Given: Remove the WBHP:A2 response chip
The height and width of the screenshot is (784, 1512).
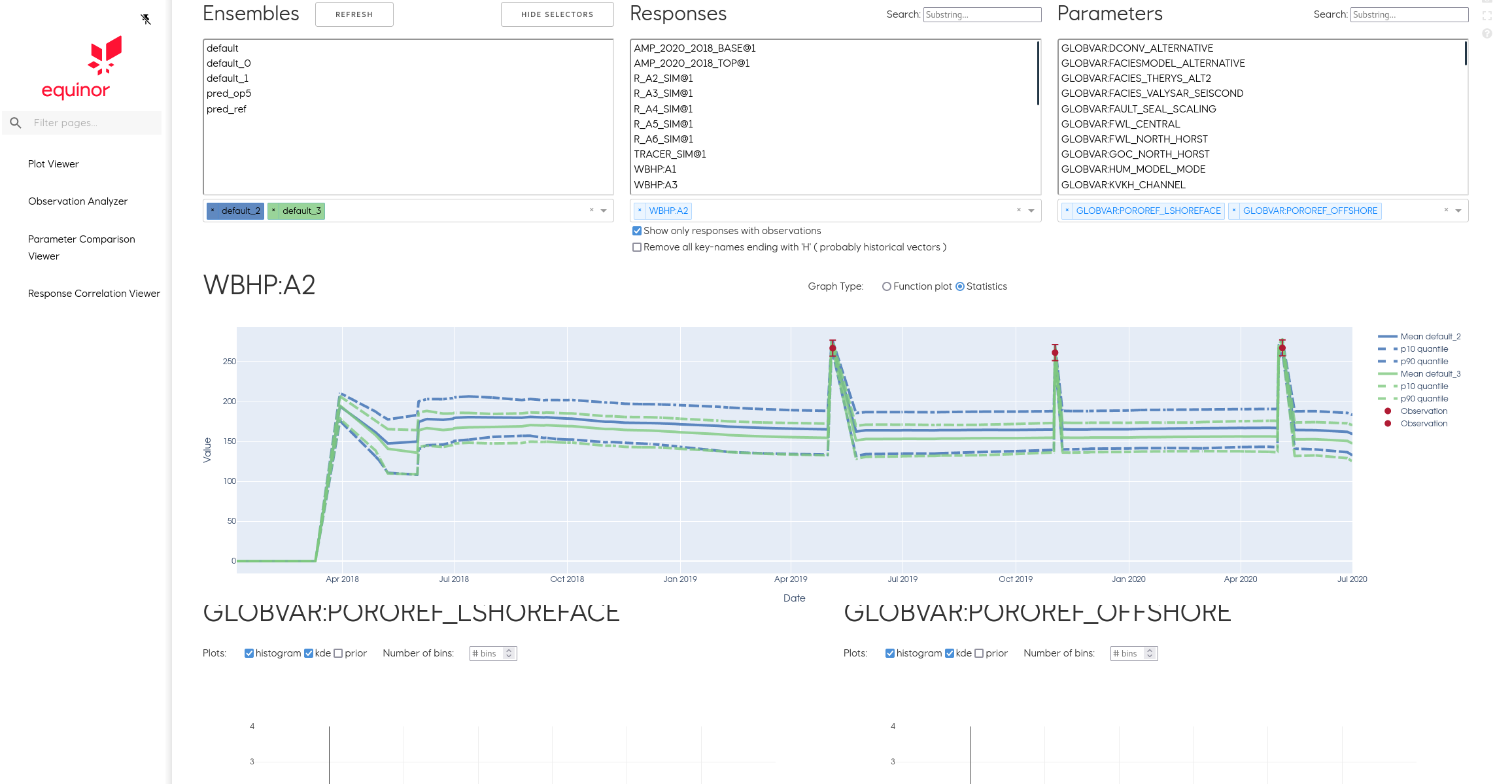Looking at the screenshot, I should 639,211.
